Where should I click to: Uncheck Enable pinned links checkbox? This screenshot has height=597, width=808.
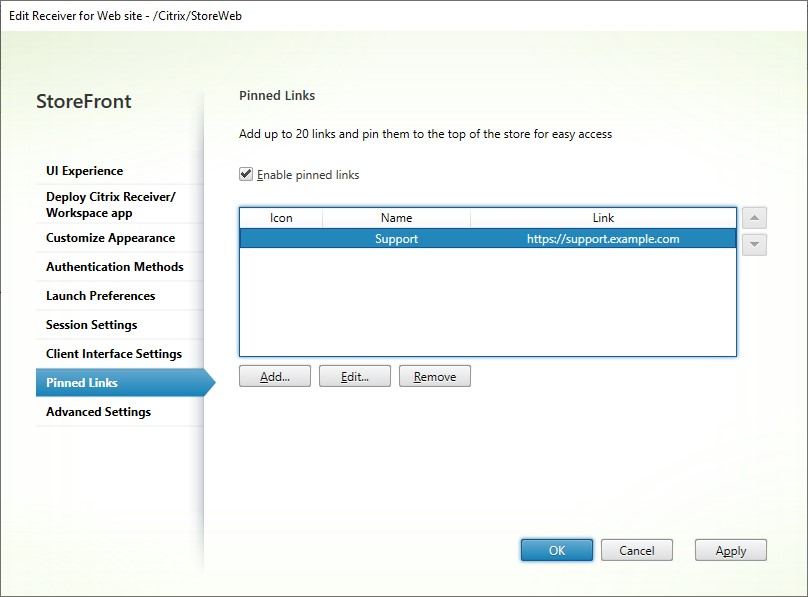246,174
